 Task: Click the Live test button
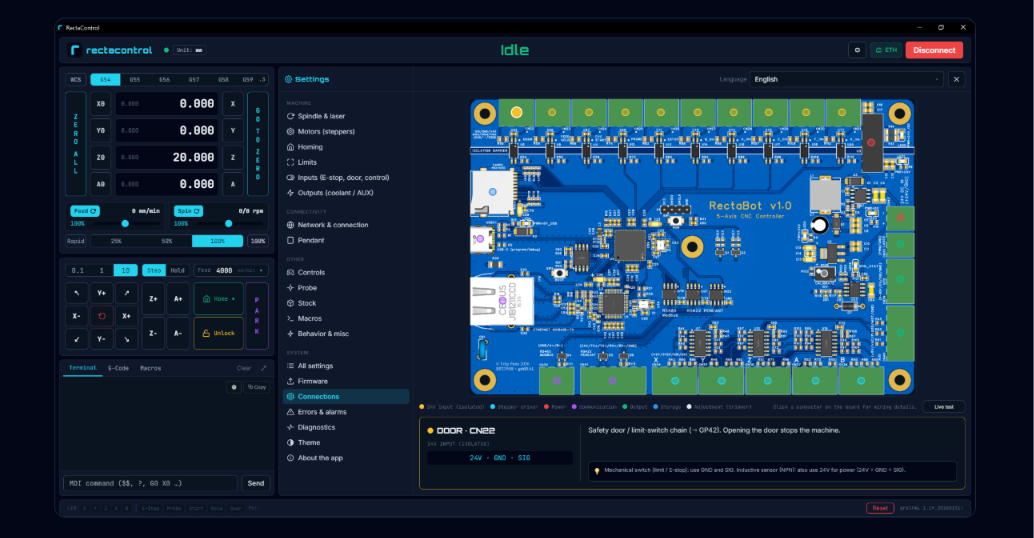pyautogui.click(x=944, y=407)
